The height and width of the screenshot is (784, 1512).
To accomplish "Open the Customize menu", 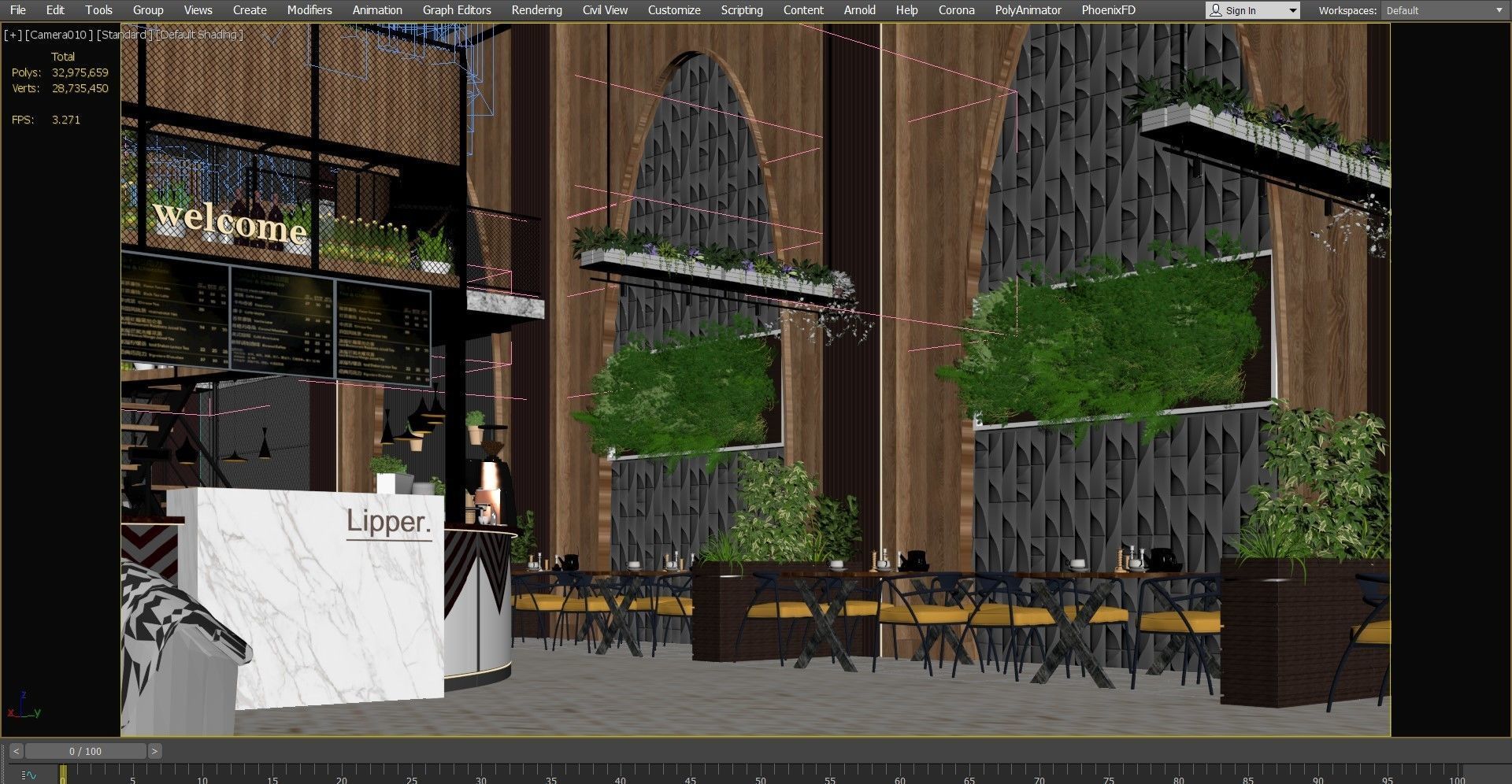I will pos(674,10).
